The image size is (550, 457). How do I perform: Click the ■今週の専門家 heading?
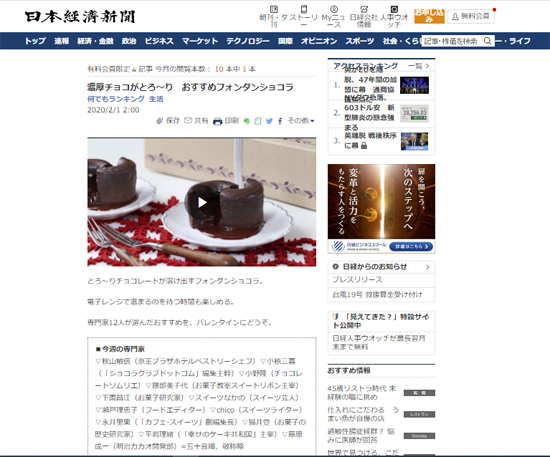coord(120,349)
